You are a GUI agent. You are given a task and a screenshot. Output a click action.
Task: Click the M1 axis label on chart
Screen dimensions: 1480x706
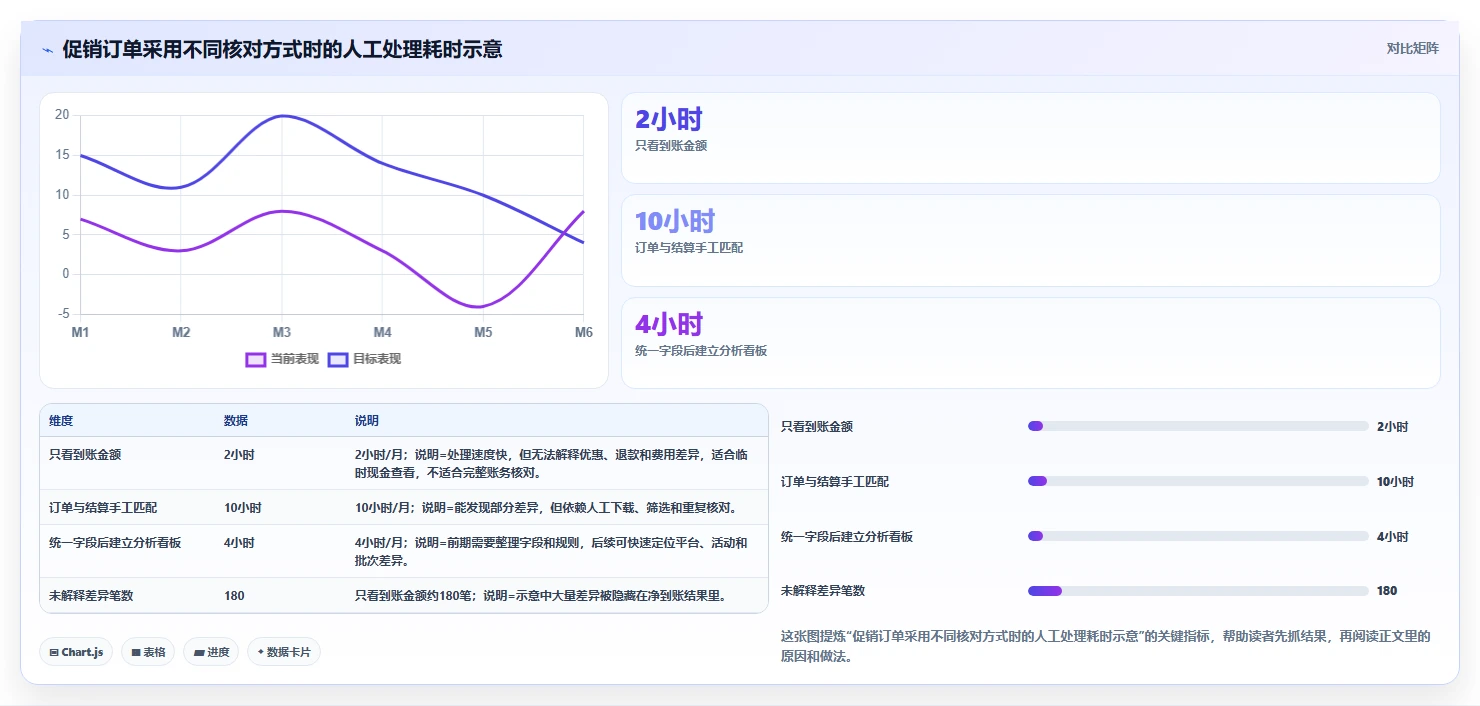[80, 332]
